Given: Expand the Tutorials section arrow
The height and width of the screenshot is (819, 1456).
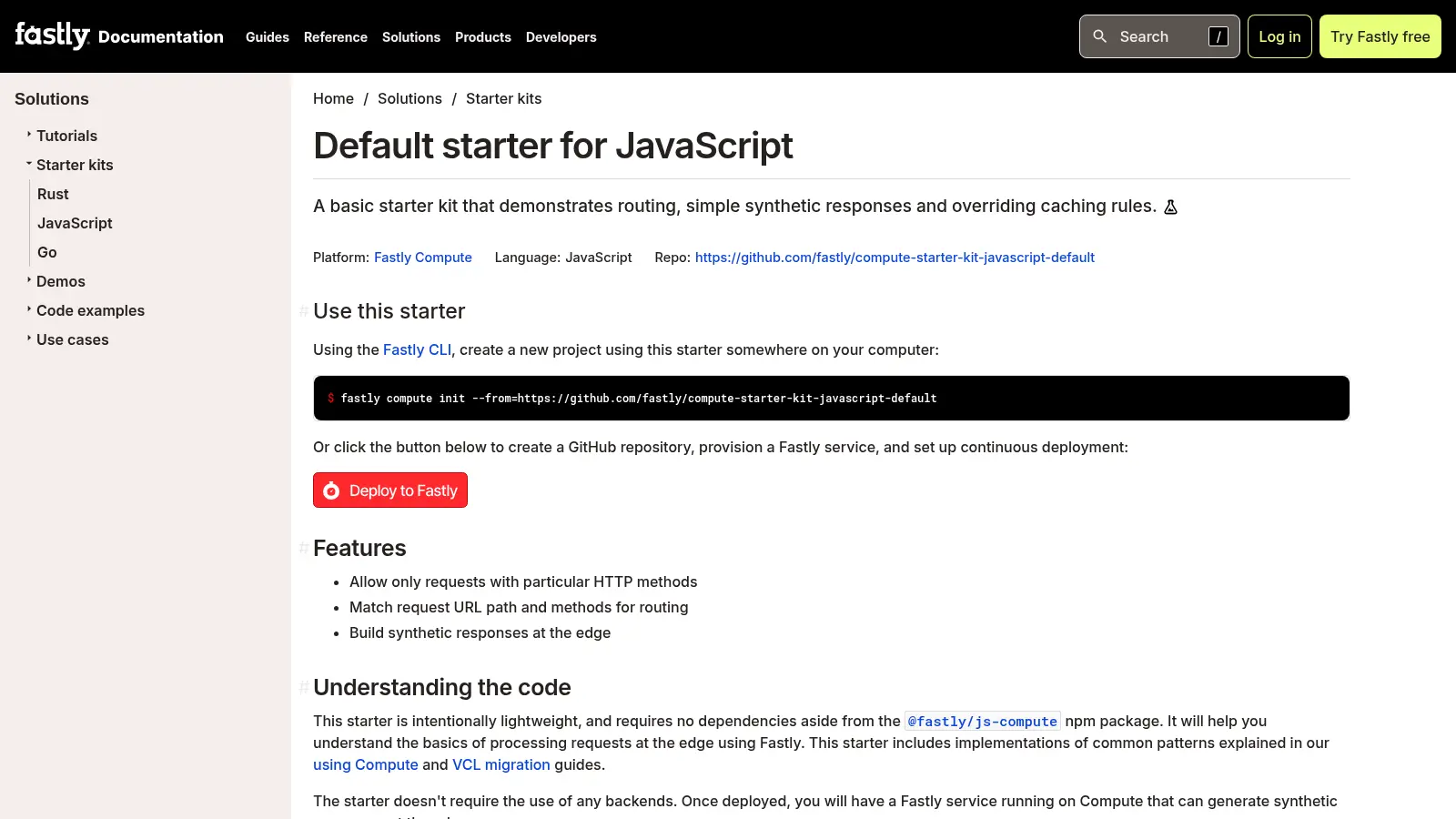Looking at the screenshot, I should point(29,135).
